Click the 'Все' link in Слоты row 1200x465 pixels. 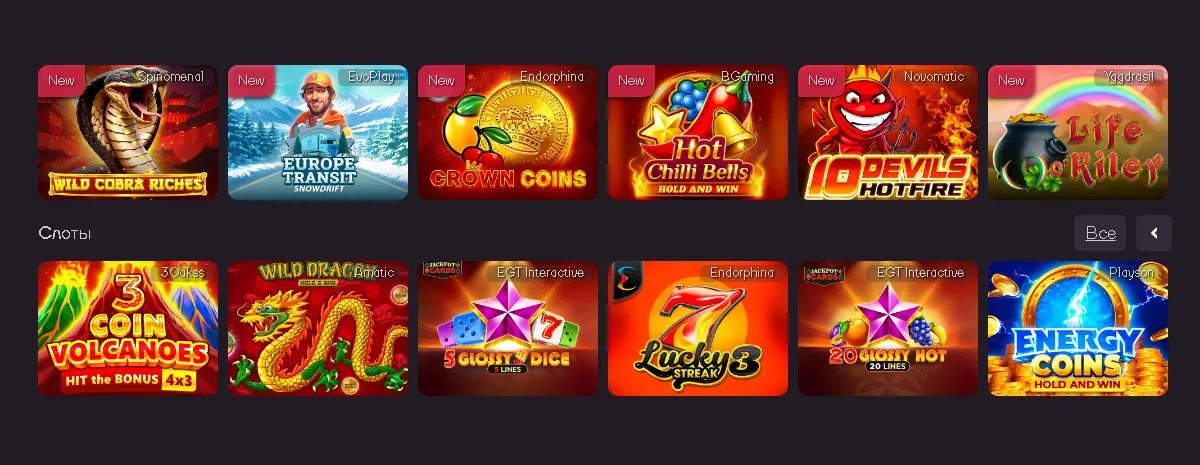coord(1100,233)
